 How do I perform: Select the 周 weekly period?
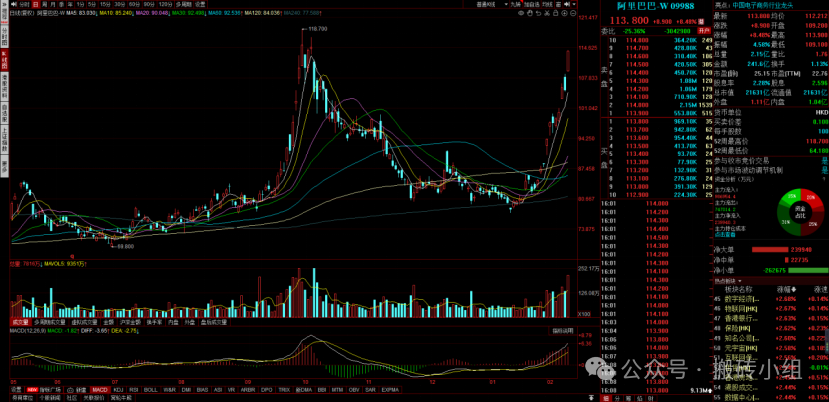coord(44,4)
